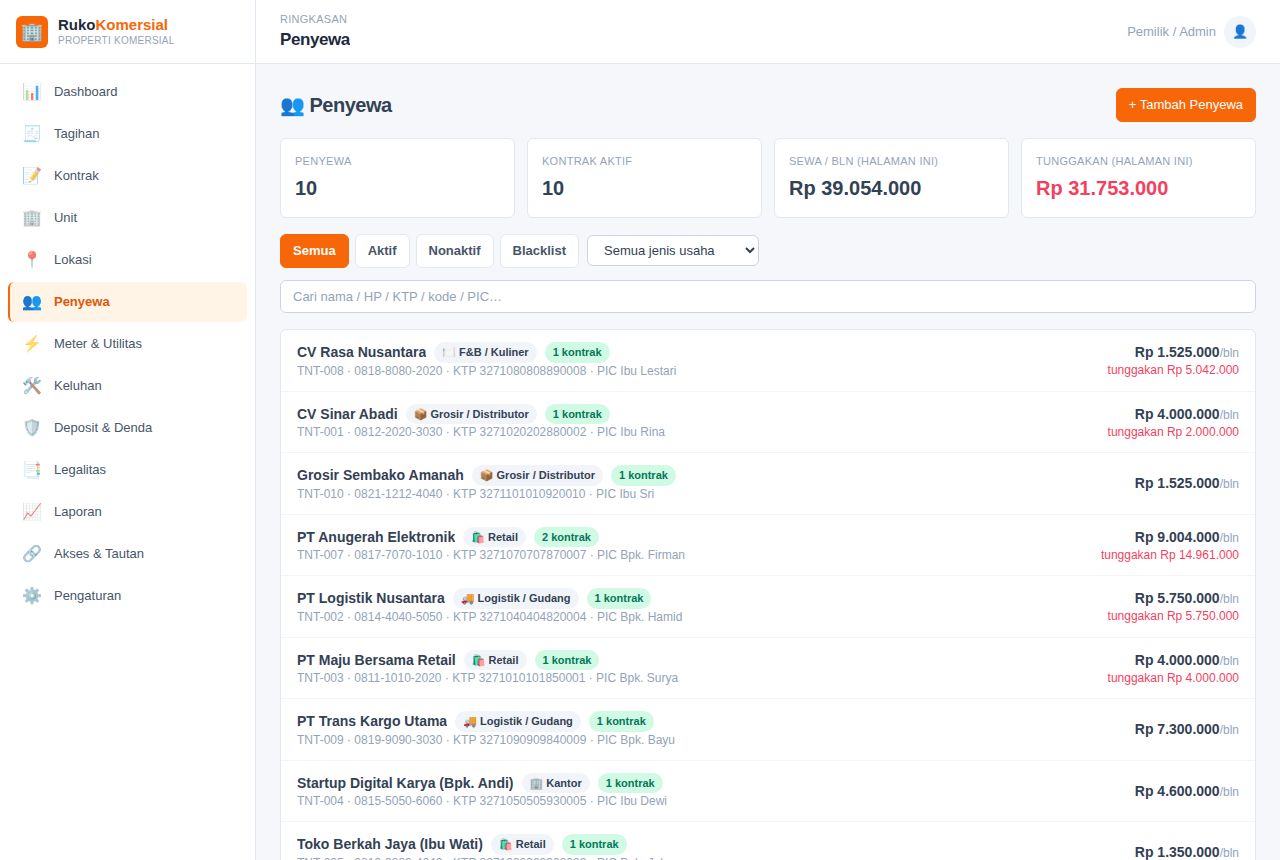Click the Retail tag on PT Maju Bersama Retail
The width and height of the screenshot is (1280, 860).
[495, 660]
